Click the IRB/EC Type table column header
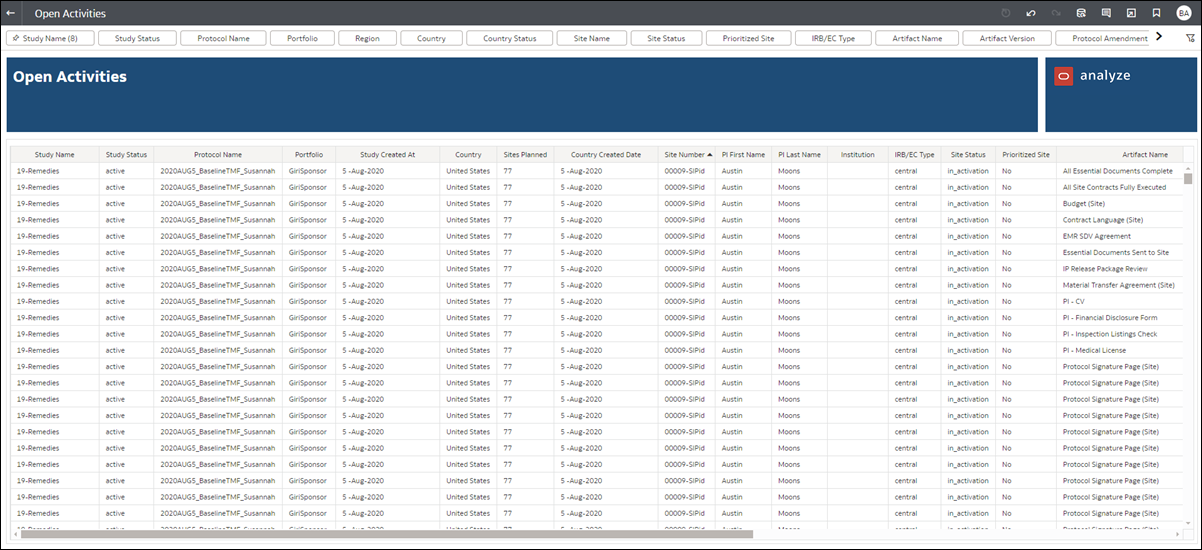The height and width of the screenshot is (550, 1202). coord(915,155)
